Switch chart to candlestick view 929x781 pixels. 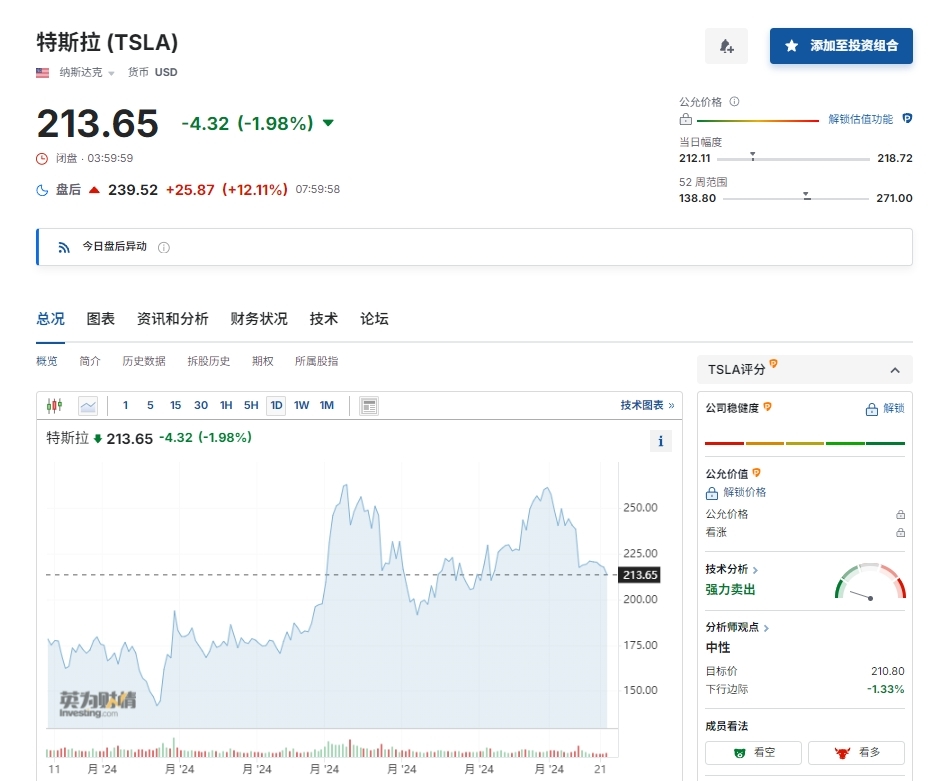[x=54, y=405]
